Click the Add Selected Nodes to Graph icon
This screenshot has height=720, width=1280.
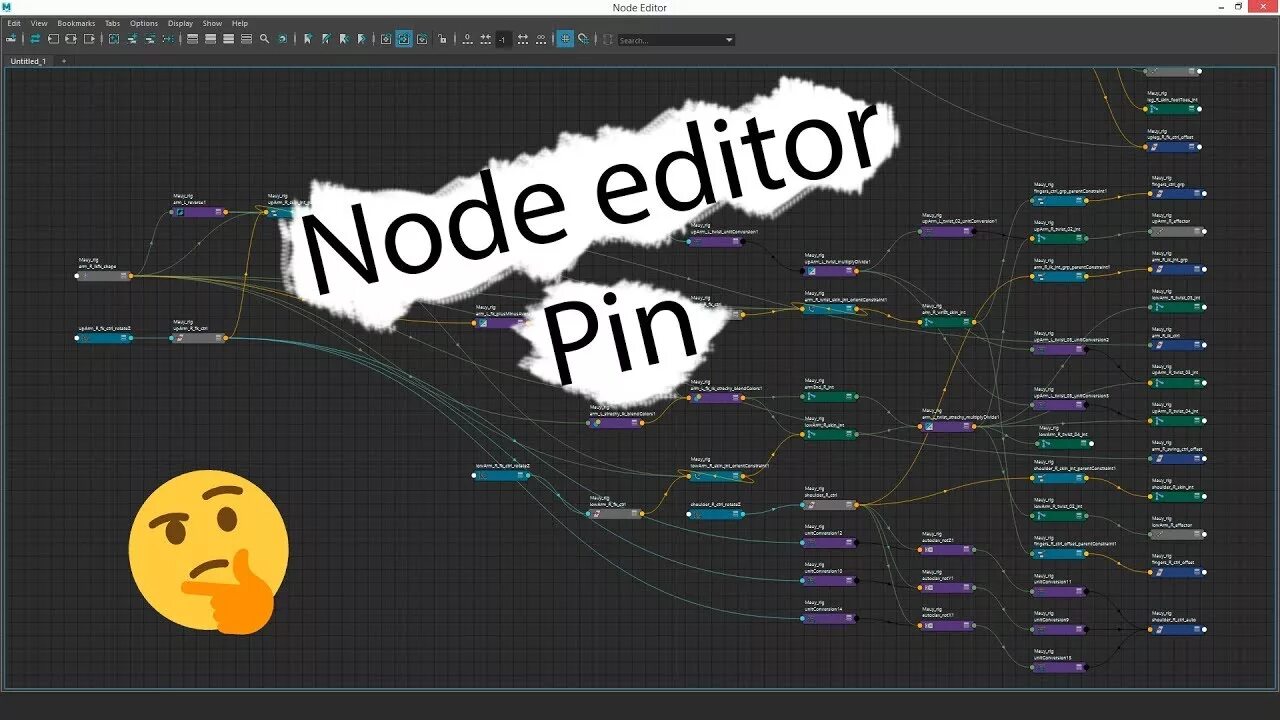pyautogui.click(x=134, y=39)
